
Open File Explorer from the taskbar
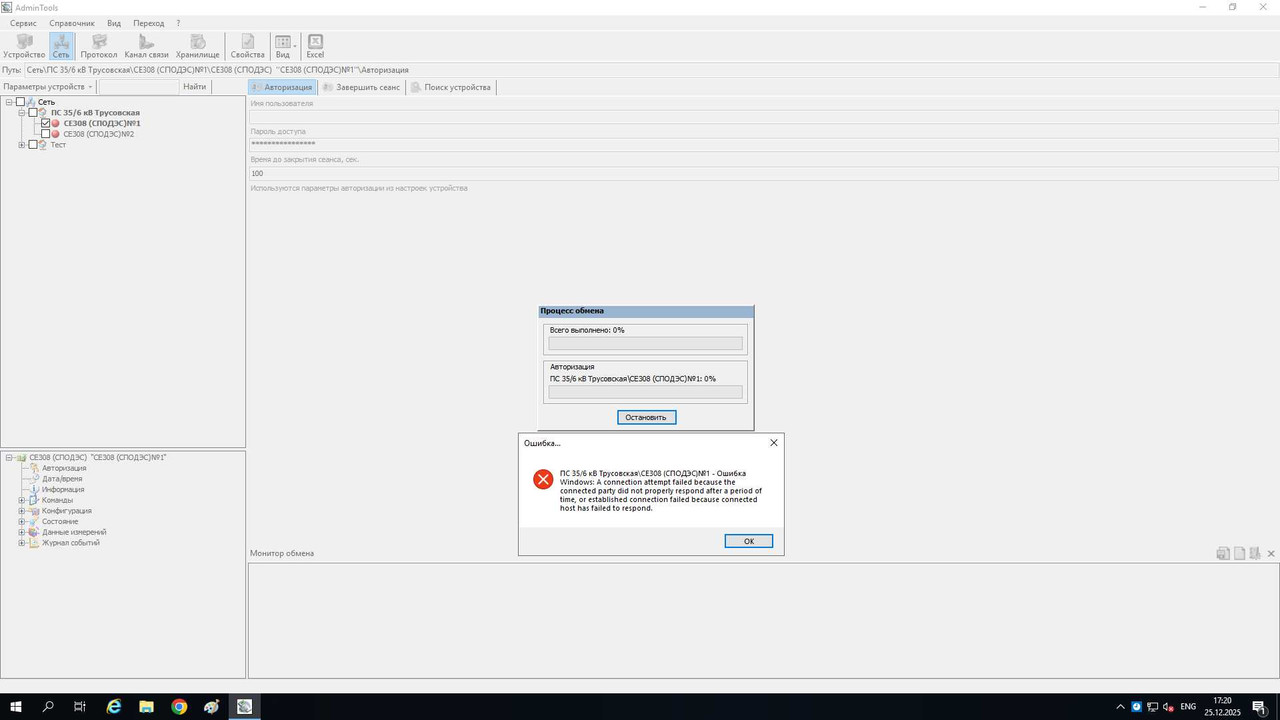[x=146, y=707]
